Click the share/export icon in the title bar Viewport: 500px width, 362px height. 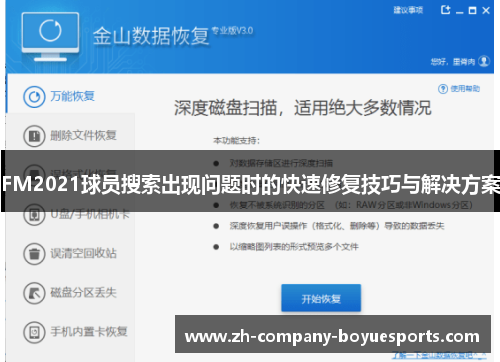445,10
